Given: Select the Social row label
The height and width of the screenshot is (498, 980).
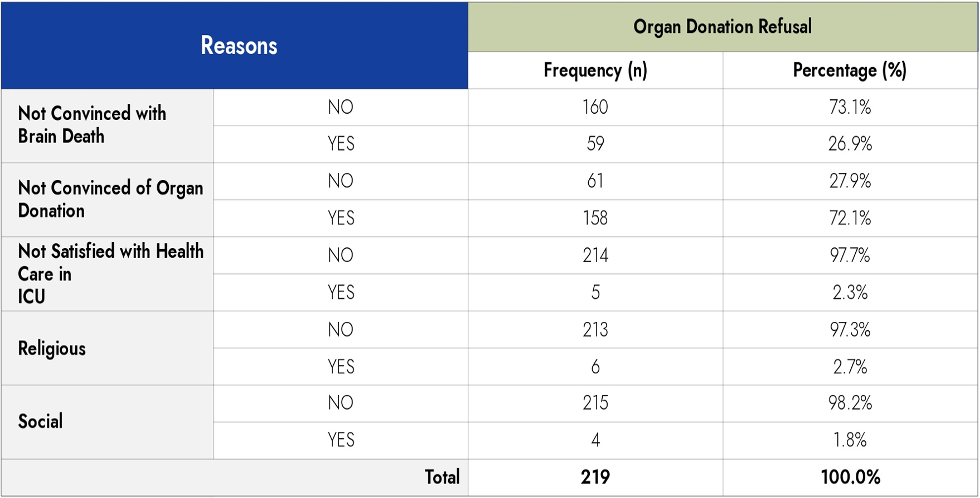Looking at the screenshot, I should (41, 421).
